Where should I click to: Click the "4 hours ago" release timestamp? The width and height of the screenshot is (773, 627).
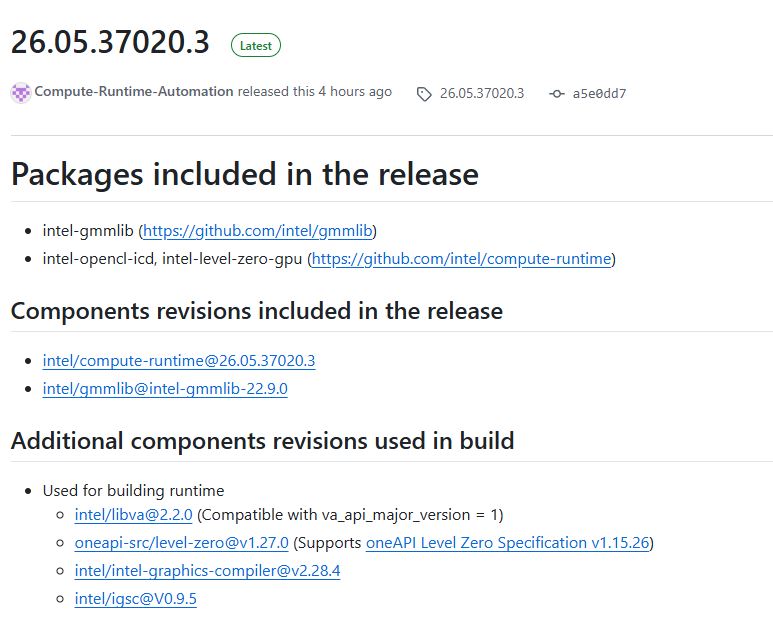tap(355, 92)
